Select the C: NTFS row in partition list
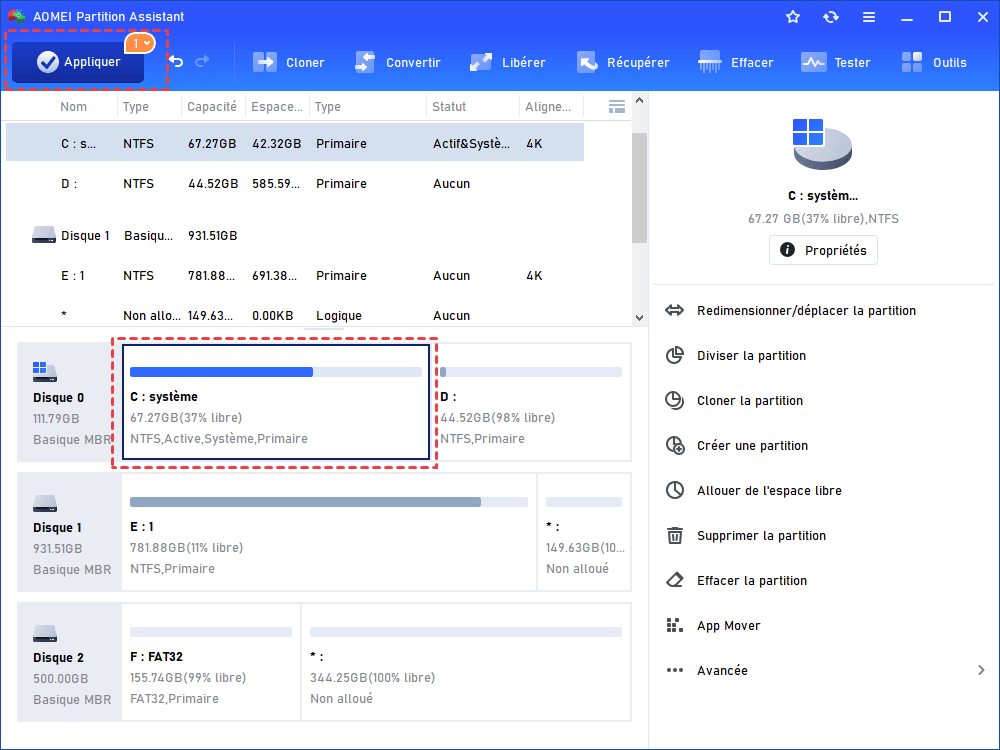1000x750 pixels. pyautogui.click(x=295, y=143)
